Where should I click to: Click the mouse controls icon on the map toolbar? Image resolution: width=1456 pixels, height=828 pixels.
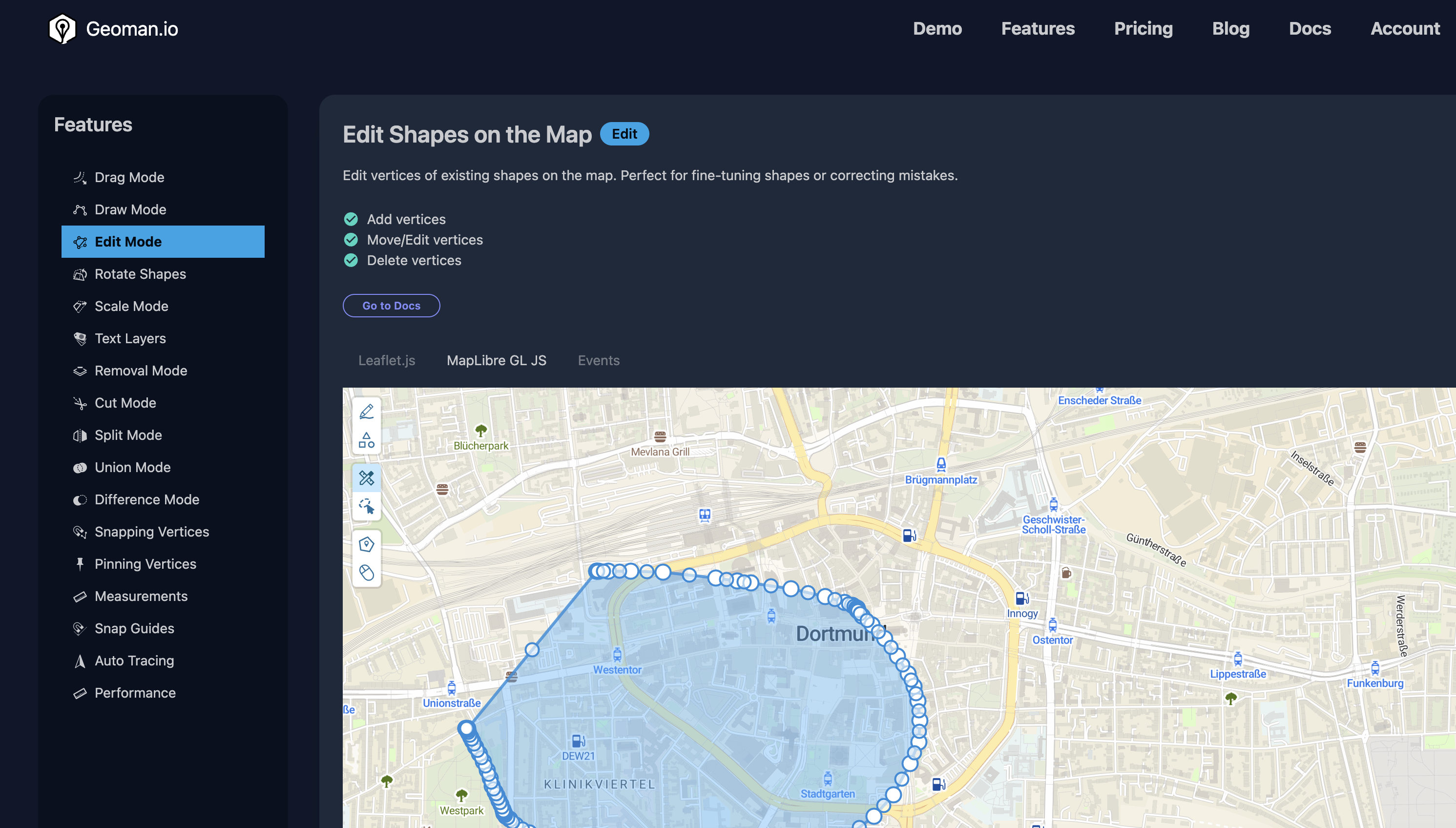point(367,573)
